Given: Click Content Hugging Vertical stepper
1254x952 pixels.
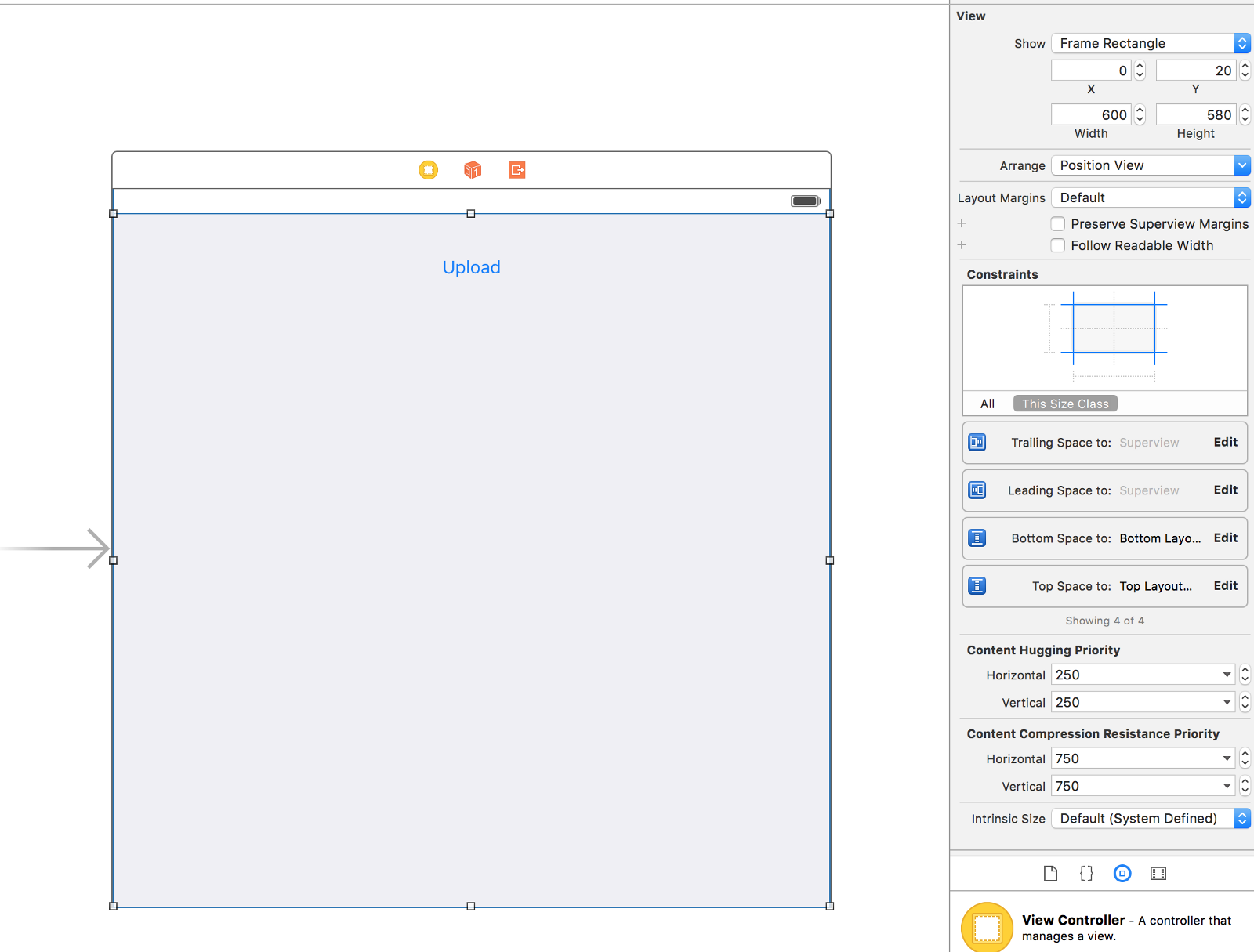Looking at the screenshot, I should click(1245, 702).
